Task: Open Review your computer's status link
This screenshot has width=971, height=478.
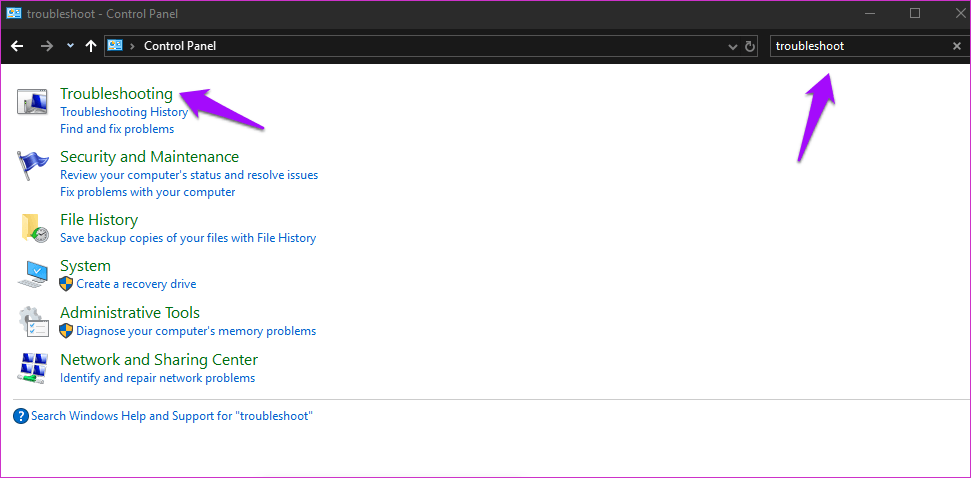Action: pyautogui.click(x=189, y=175)
